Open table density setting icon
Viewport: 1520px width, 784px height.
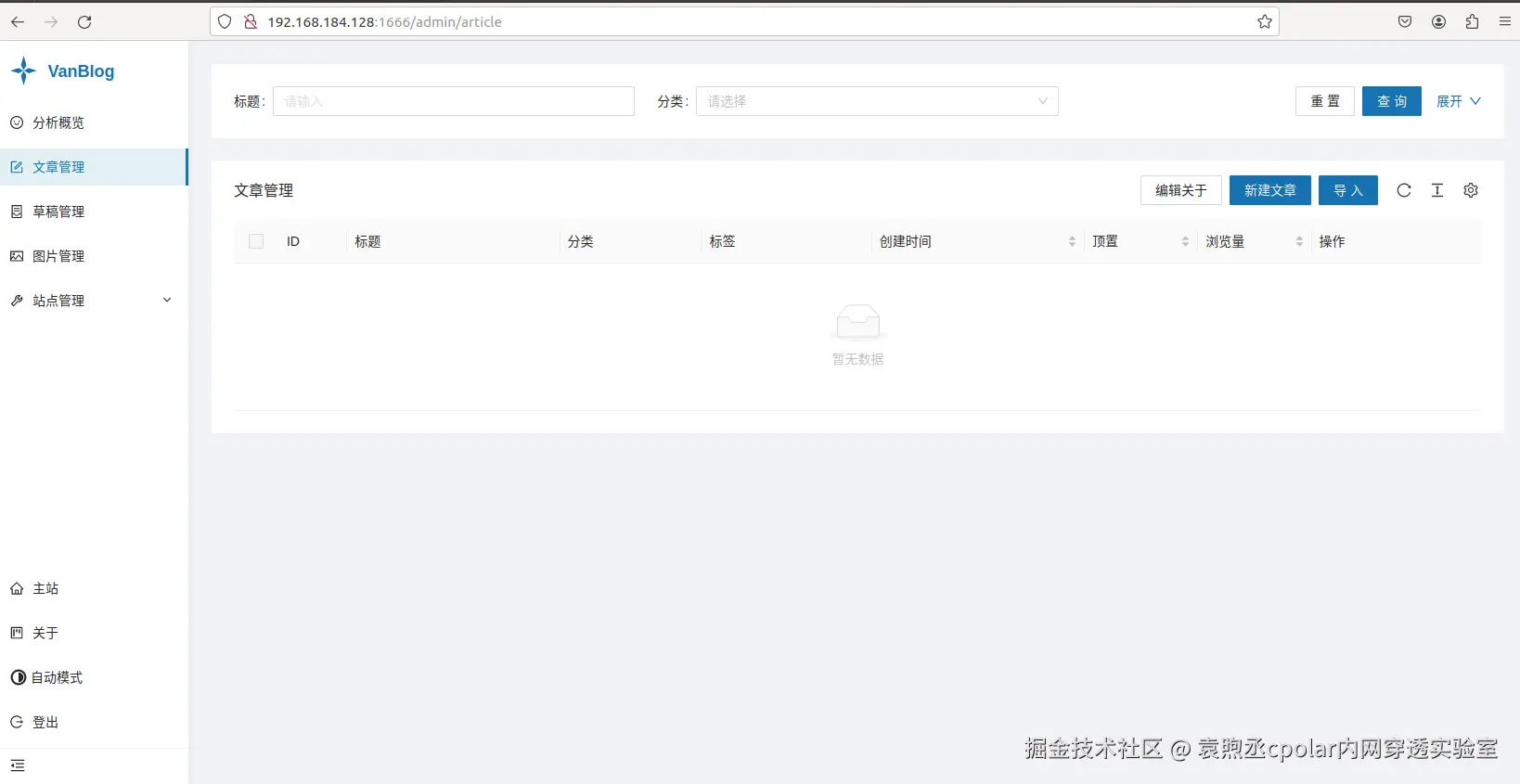1437,190
